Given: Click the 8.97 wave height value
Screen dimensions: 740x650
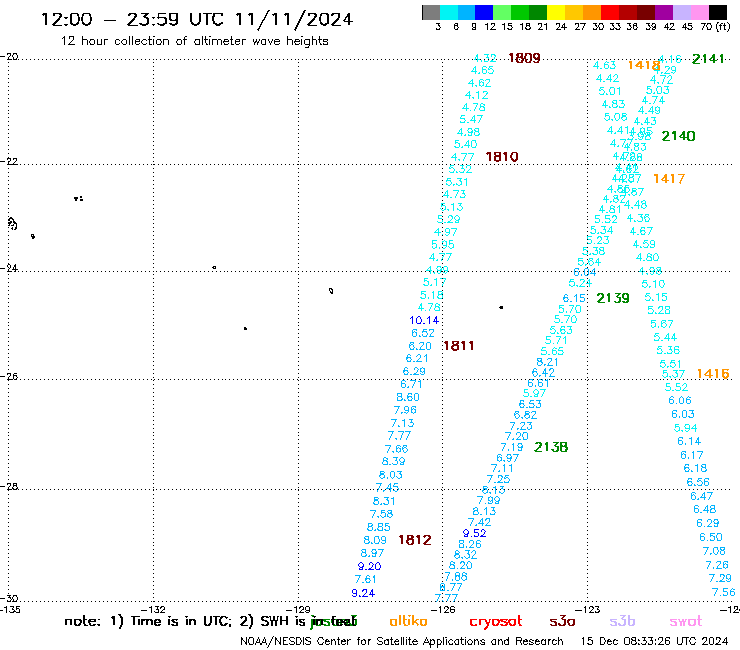Looking at the screenshot, I should (372, 553).
